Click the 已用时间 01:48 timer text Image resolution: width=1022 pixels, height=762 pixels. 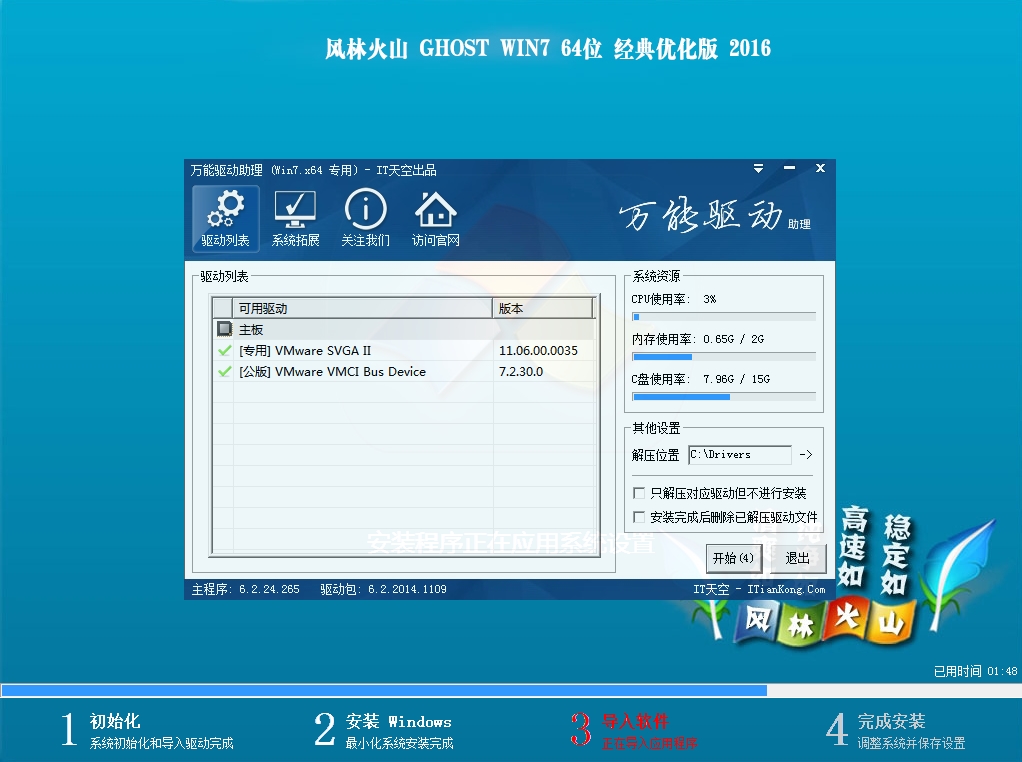pyautogui.click(x=975, y=671)
